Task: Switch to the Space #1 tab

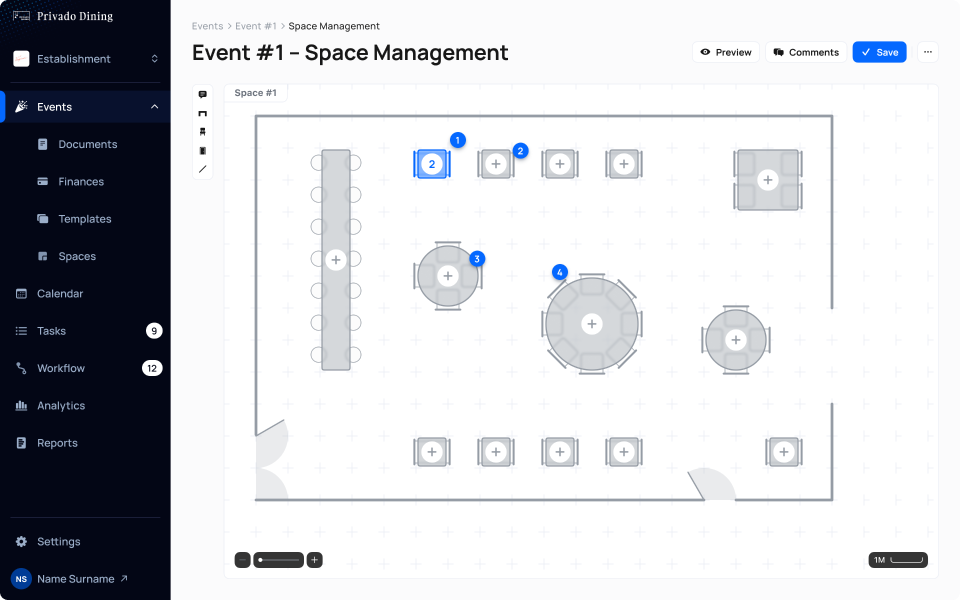Action: coord(255,92)
